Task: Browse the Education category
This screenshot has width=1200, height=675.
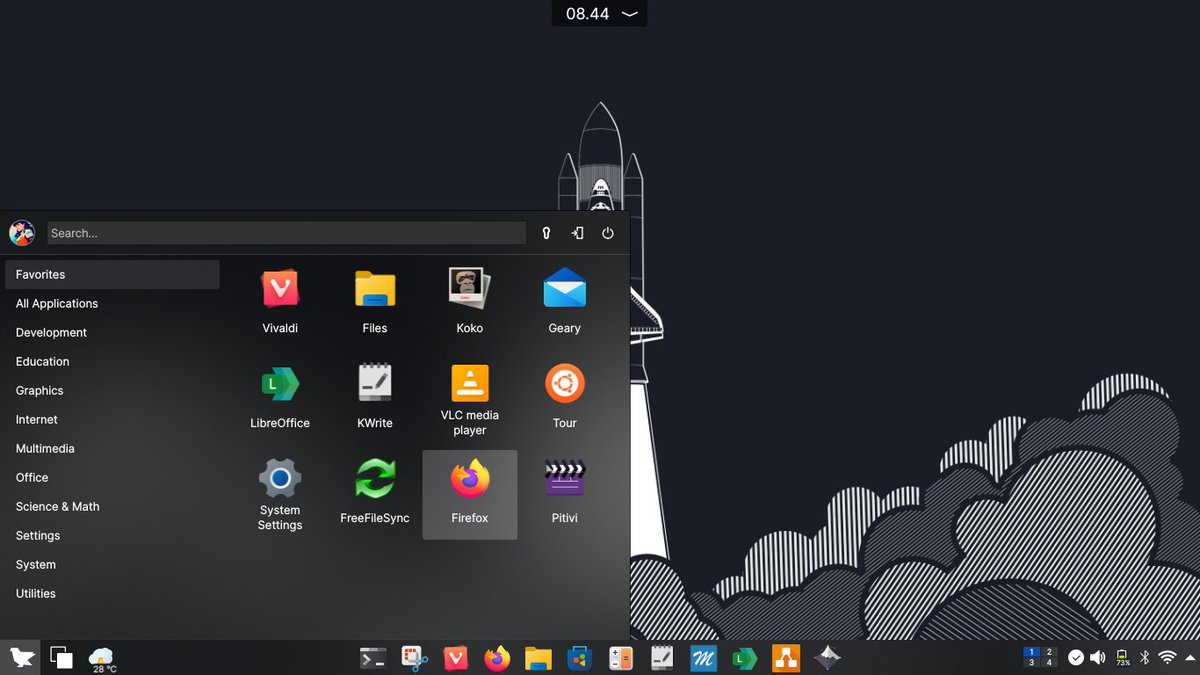Action: 112,361
